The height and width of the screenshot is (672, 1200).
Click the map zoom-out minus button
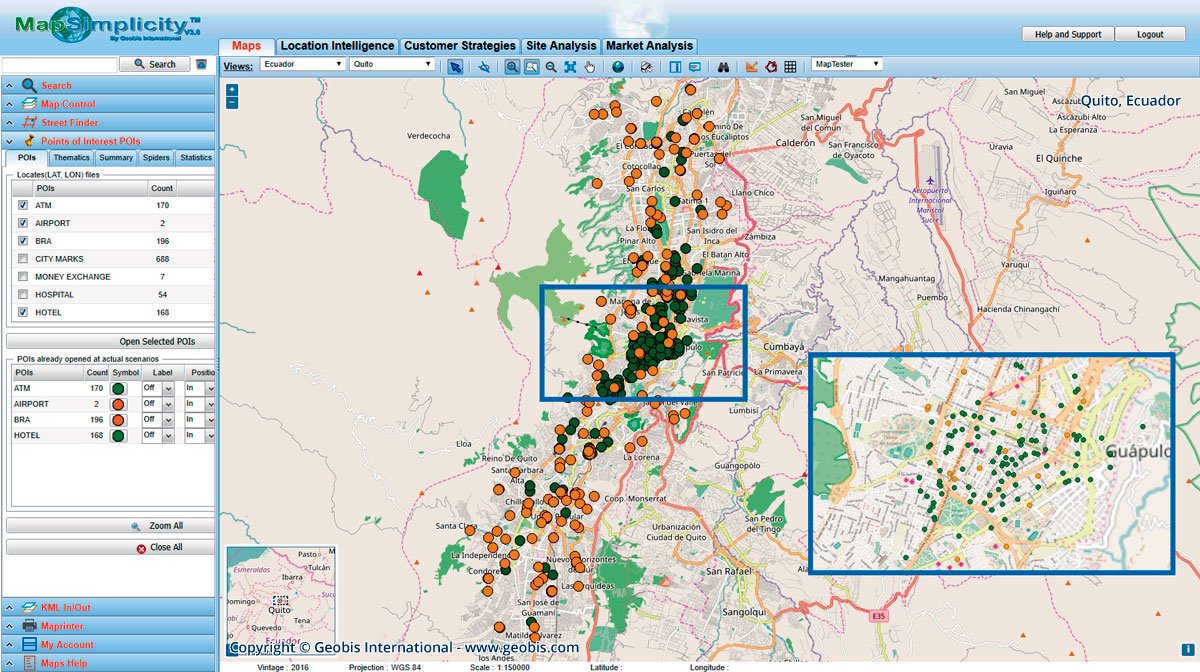232,102
